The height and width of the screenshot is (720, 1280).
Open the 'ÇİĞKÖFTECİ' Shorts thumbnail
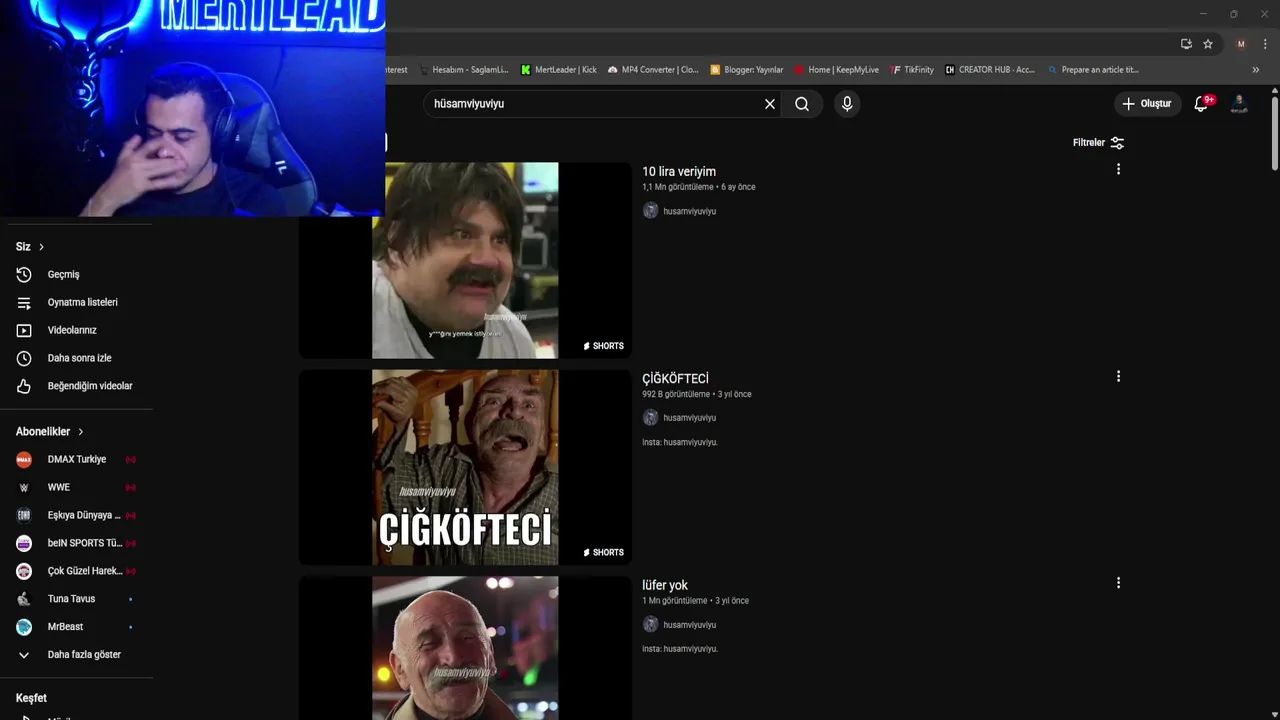(465, 467)
